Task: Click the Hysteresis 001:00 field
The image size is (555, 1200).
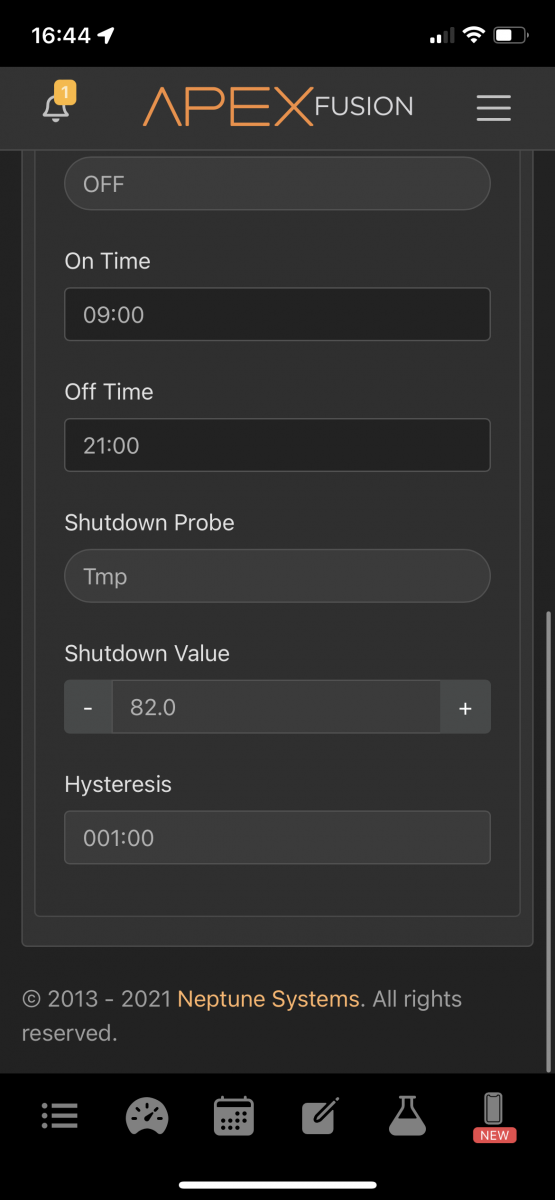Action: (277, 837)
